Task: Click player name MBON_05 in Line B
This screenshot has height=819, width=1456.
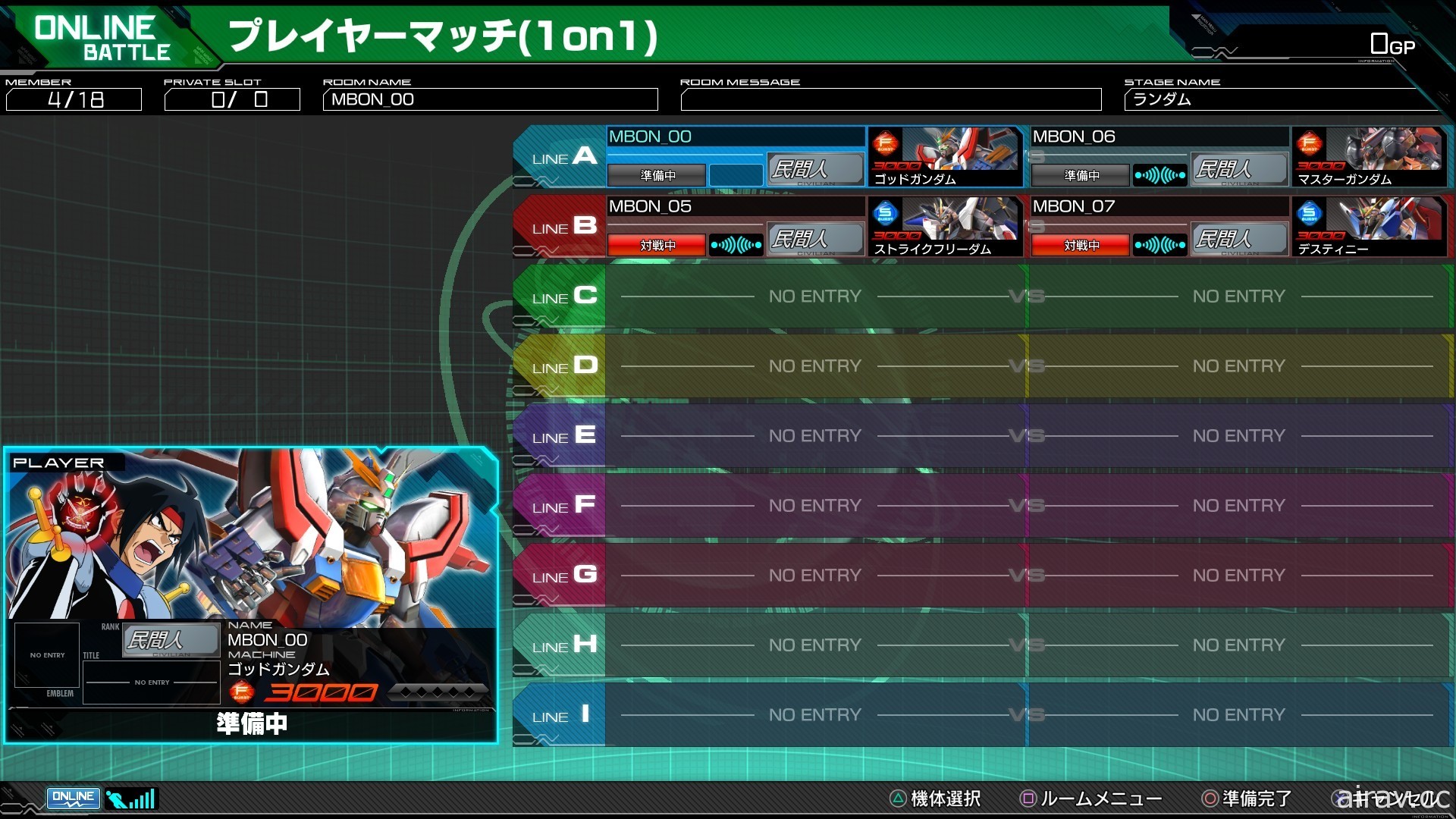Action: pos(651,206)
